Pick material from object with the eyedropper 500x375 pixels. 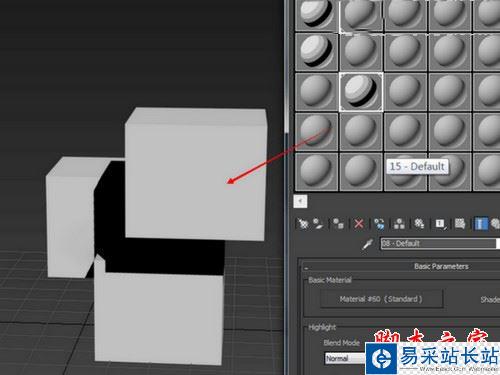367,244
